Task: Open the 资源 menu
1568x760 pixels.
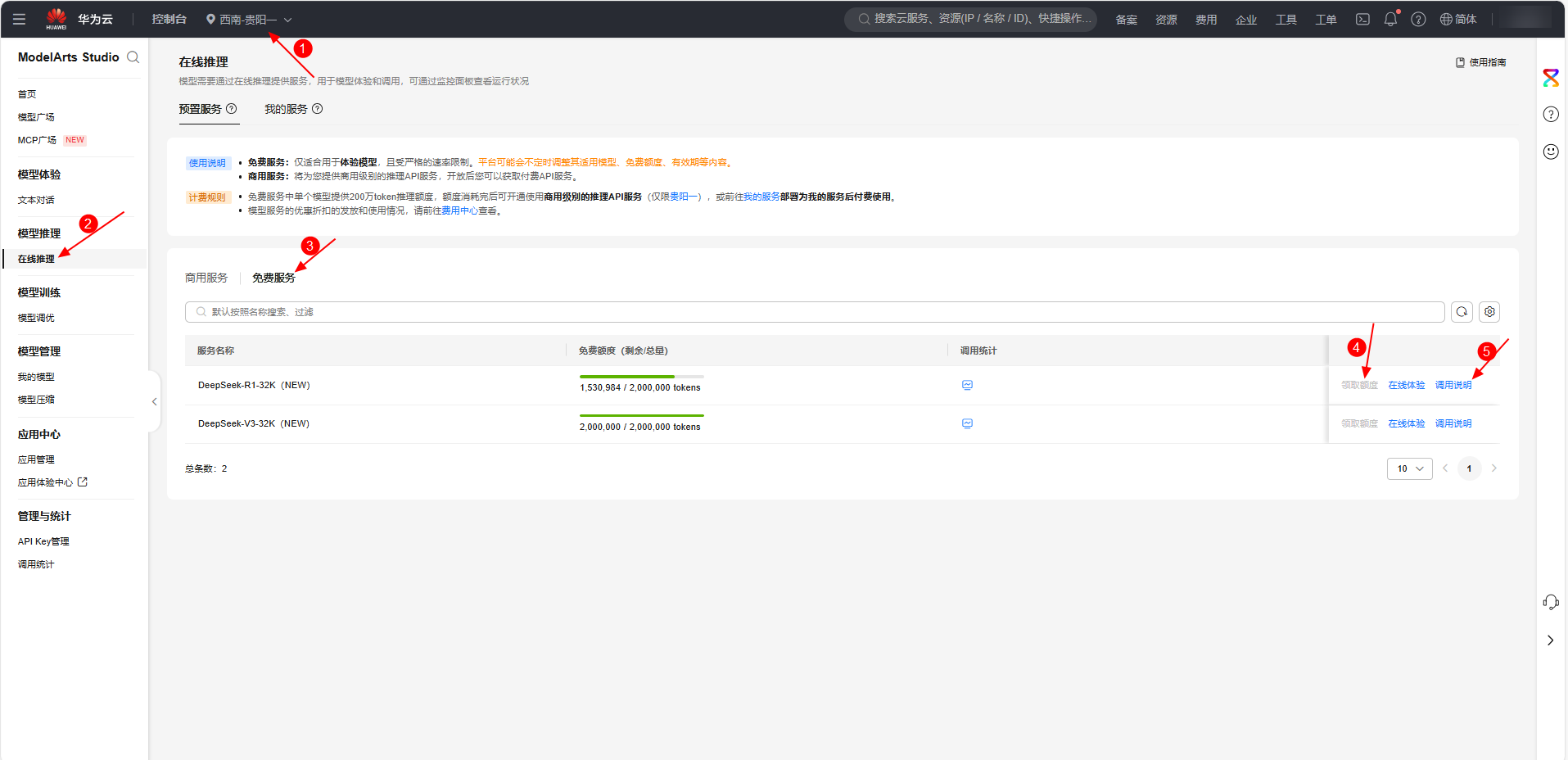Action: pos(1166,20)
